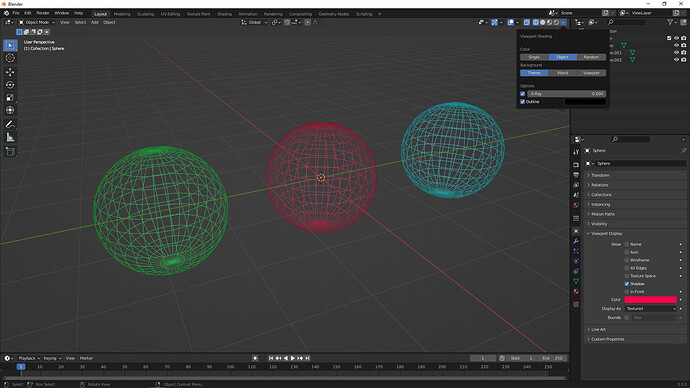Open the Physics properties tab
The height and width of the screenshot is (388, 690).
click(x=576, y=261)
